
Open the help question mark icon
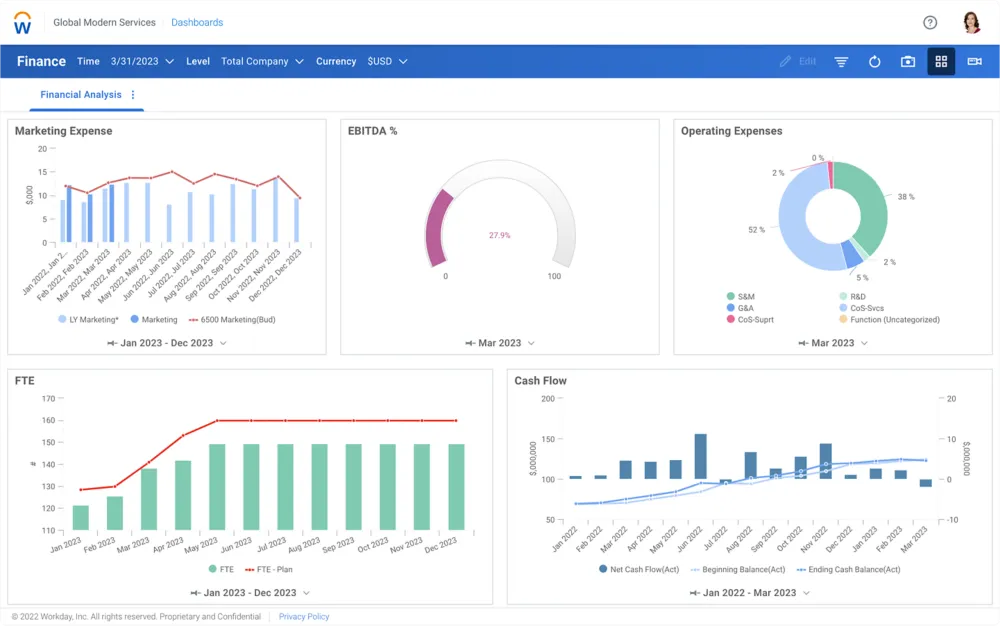pyautogui.click(x=930, y=22)
